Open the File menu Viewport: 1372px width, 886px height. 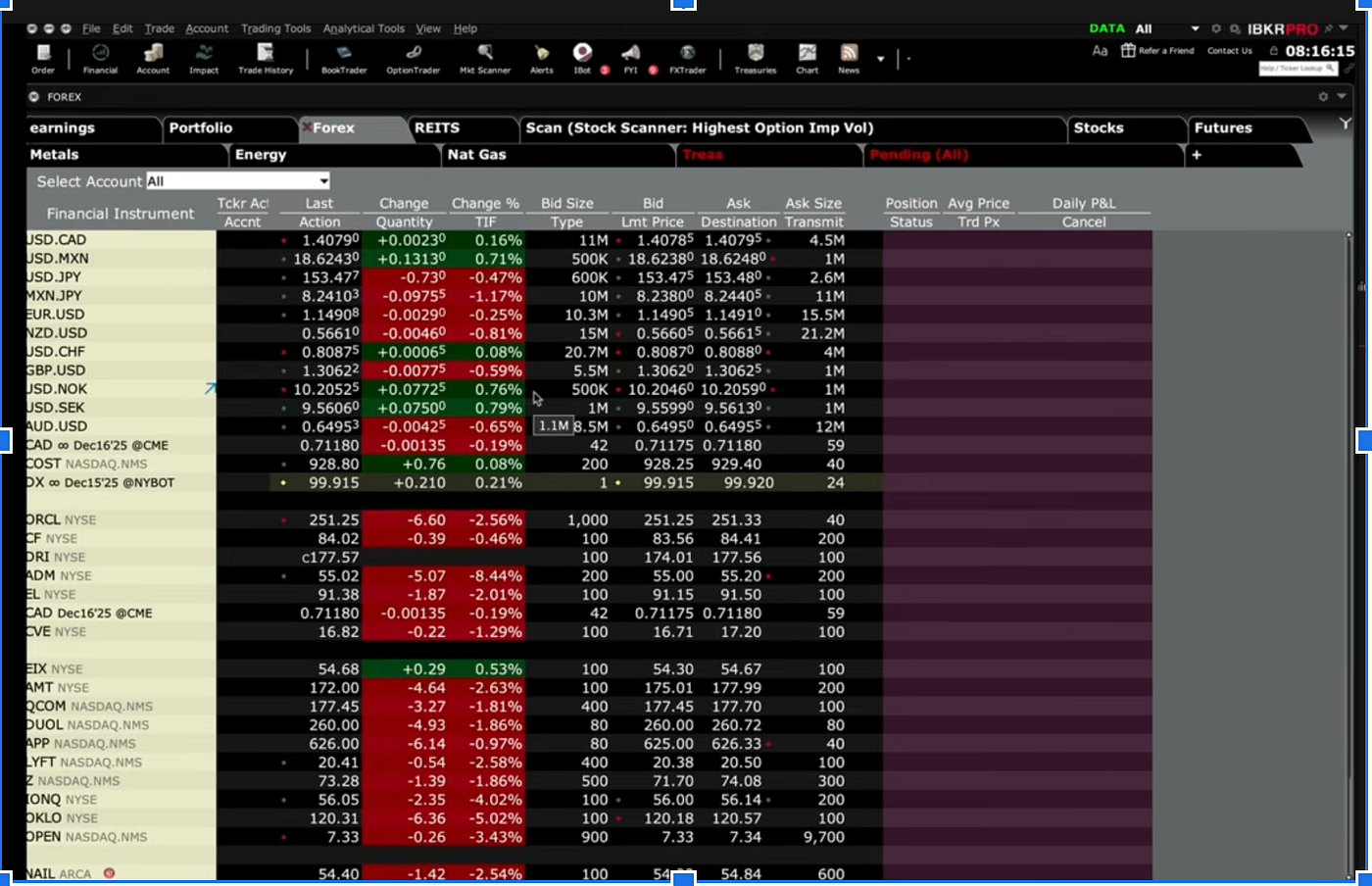pos(91,28)
